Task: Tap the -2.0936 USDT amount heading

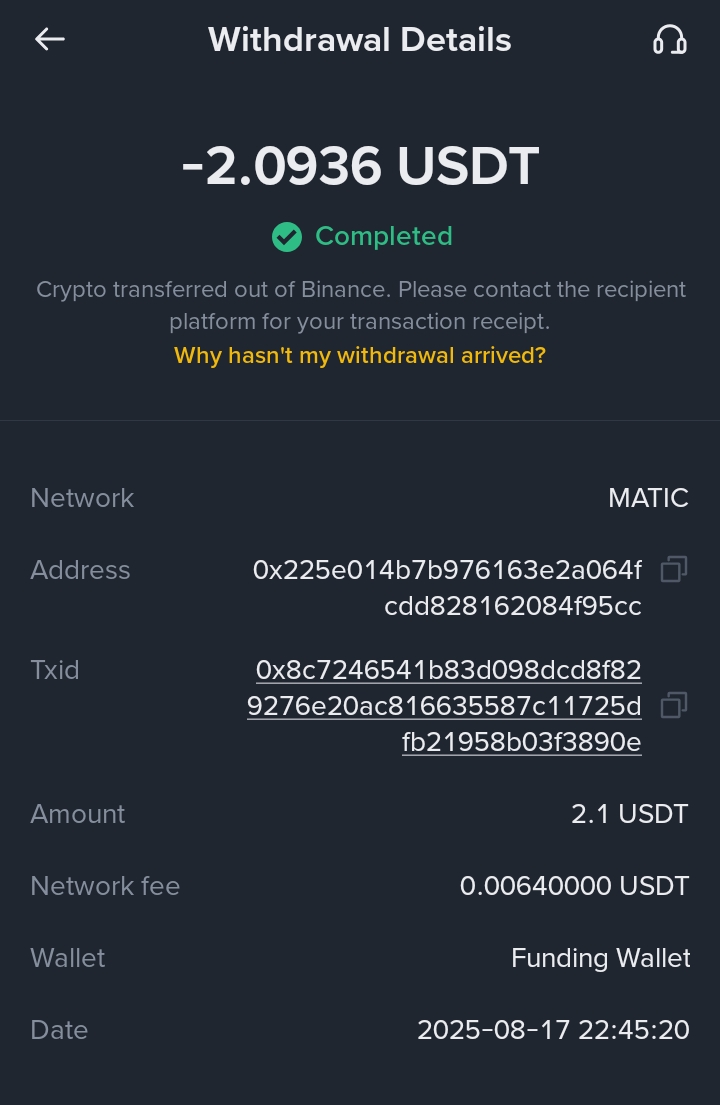Action: (x=360, y=166)
